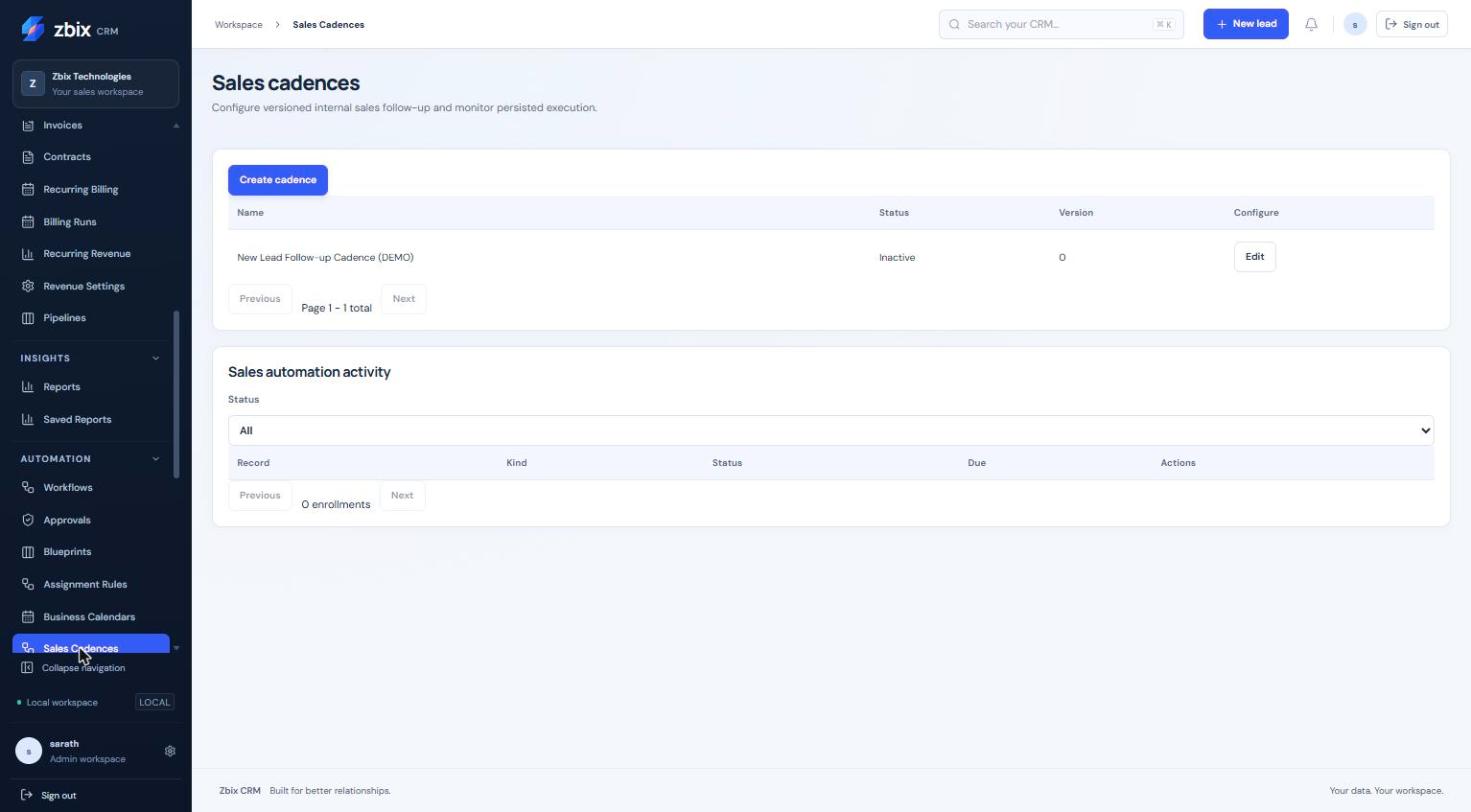This screenshot has height=812, width=1471.
Task: Click the Invoices sidebar icon
Action: [28, 125]
